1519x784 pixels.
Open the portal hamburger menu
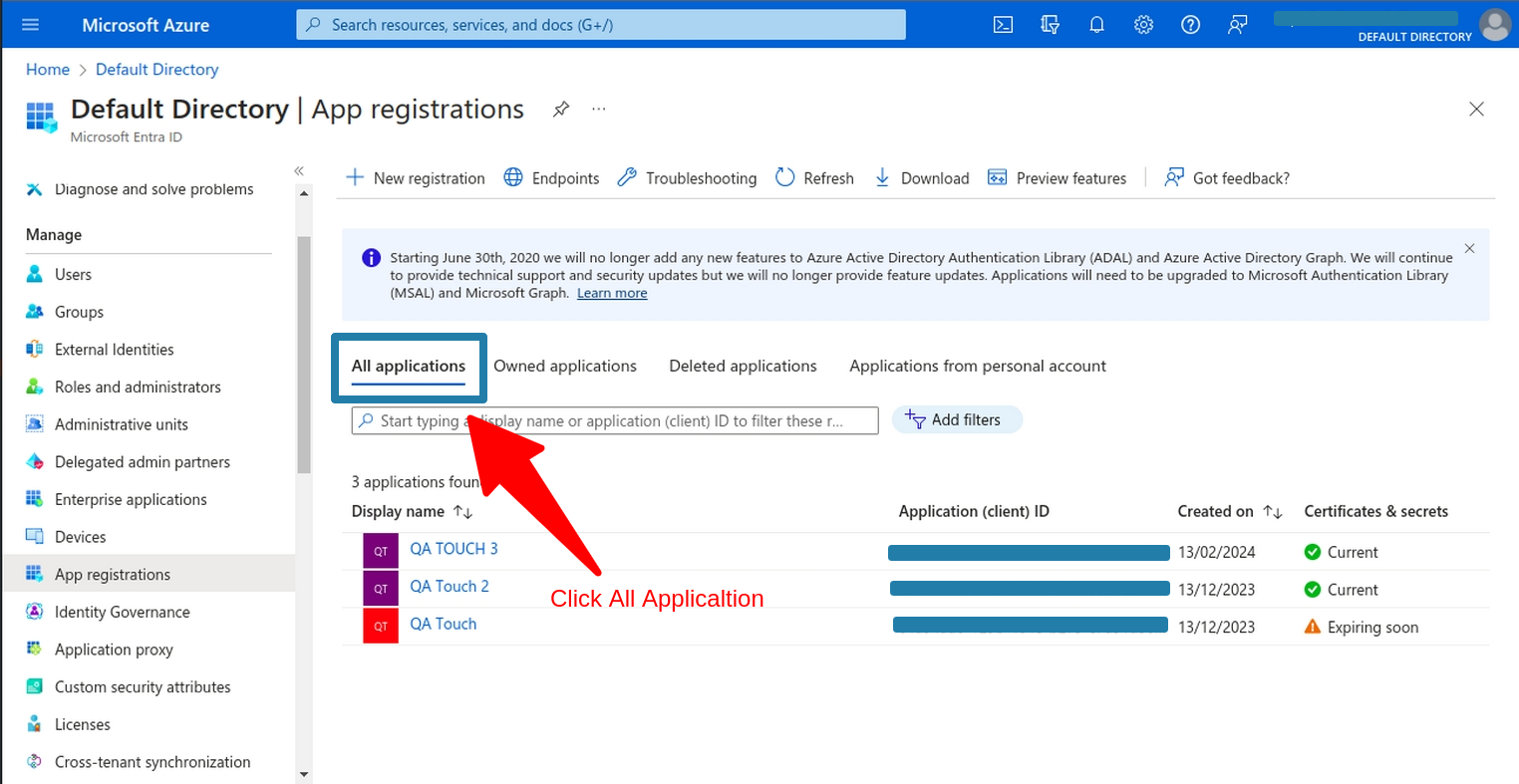click(30, 25)
